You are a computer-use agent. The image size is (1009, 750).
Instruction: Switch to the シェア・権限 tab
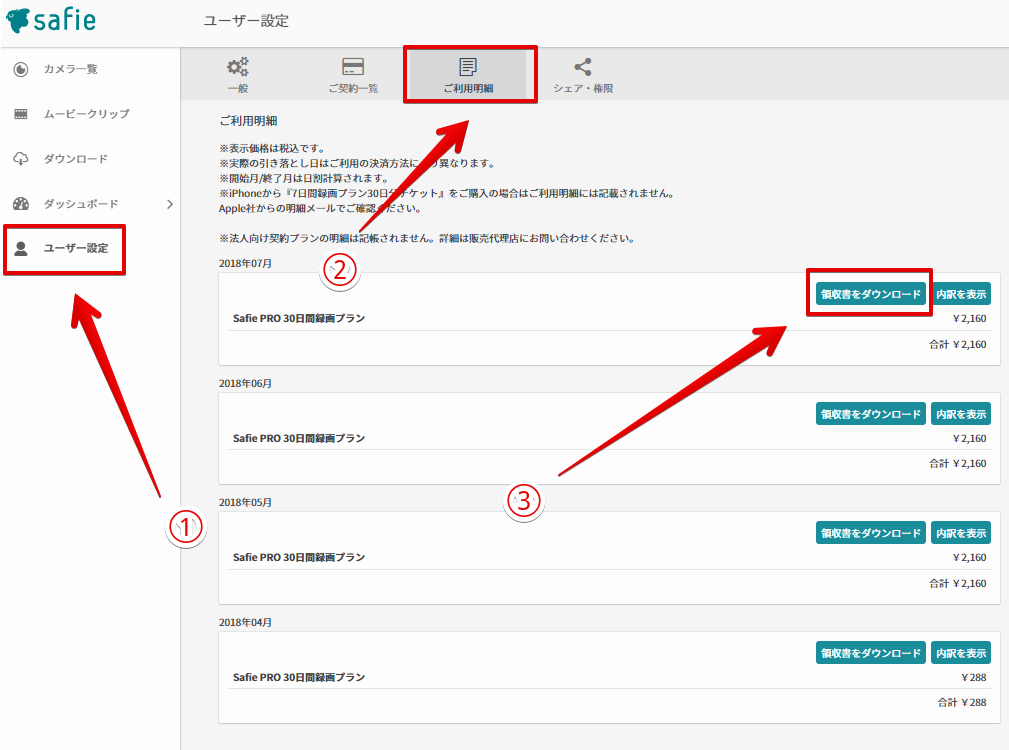(x=583, y=75)
